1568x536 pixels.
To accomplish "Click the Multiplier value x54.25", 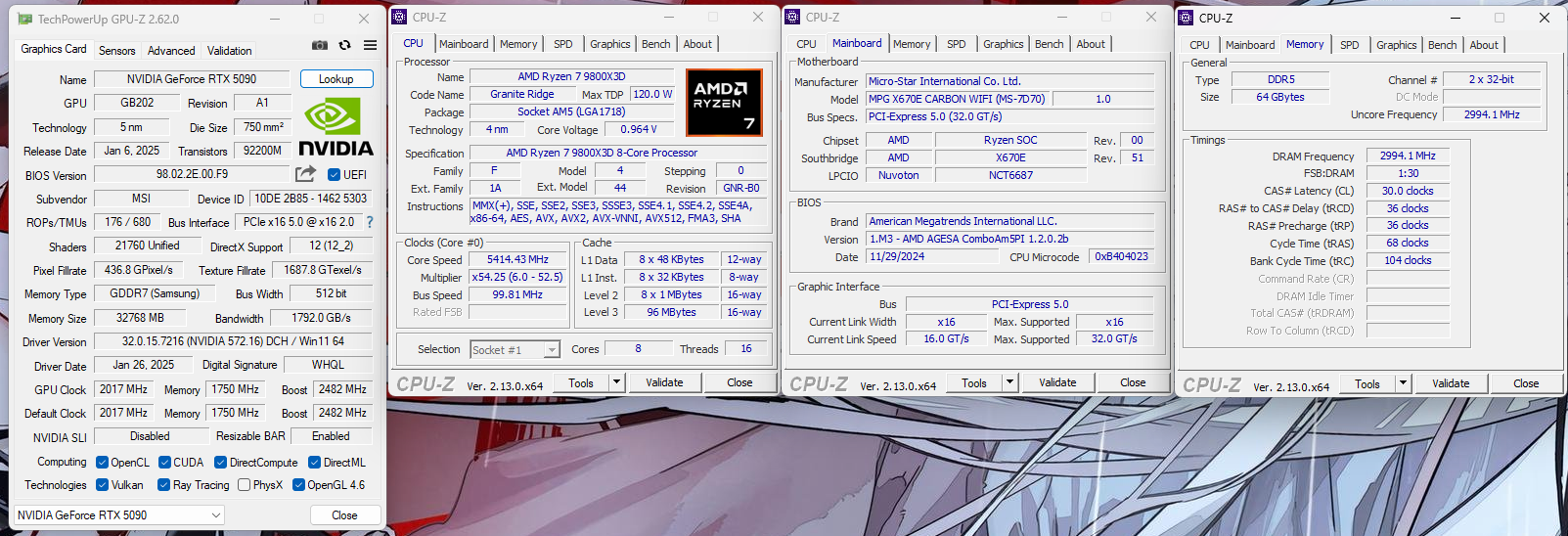I will [517, 278].
